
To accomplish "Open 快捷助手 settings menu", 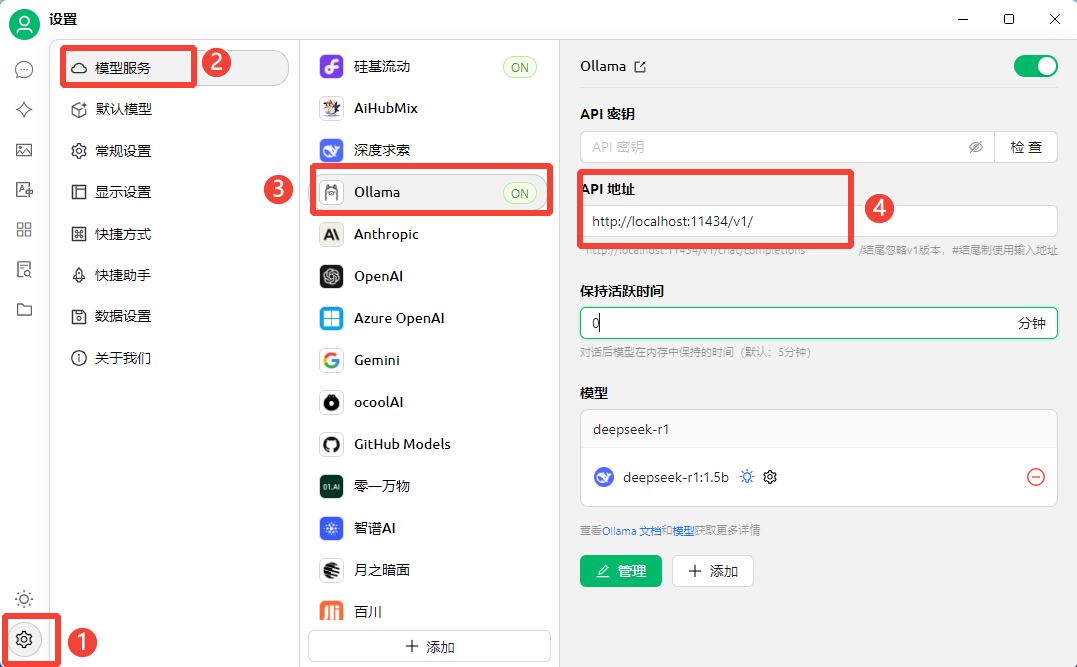I will [175, 275].
